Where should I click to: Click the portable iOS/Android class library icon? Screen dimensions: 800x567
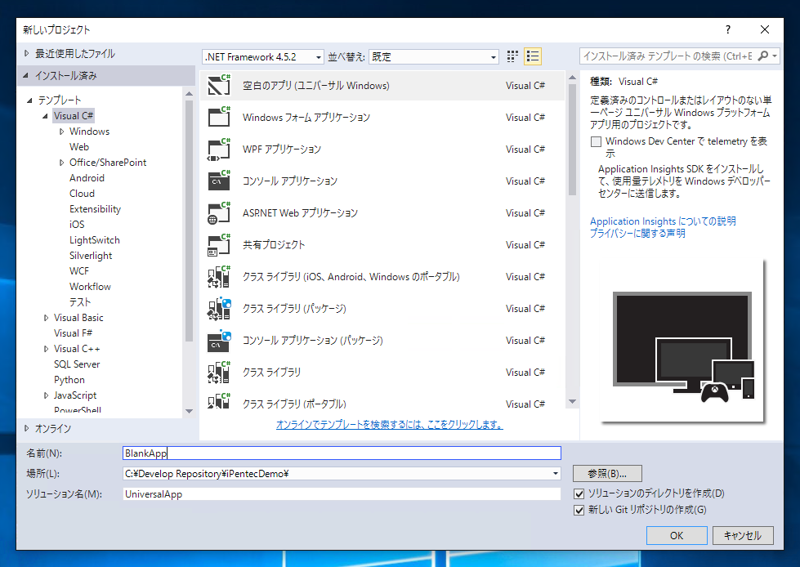pos(219,277)
